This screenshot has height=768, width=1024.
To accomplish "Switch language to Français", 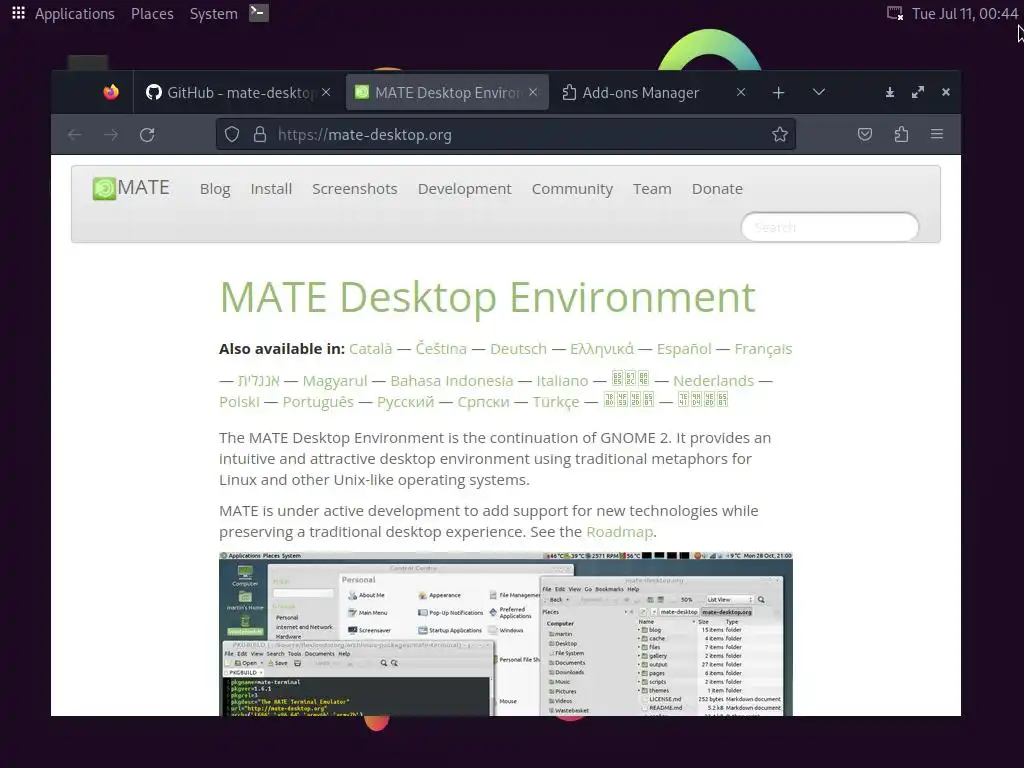I will 763,349.
